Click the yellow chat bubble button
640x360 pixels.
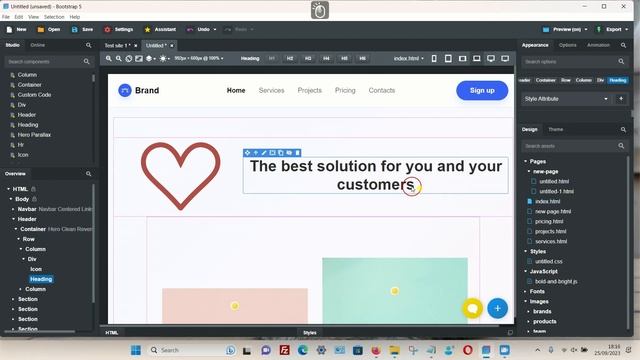click(x=472, y=309)
